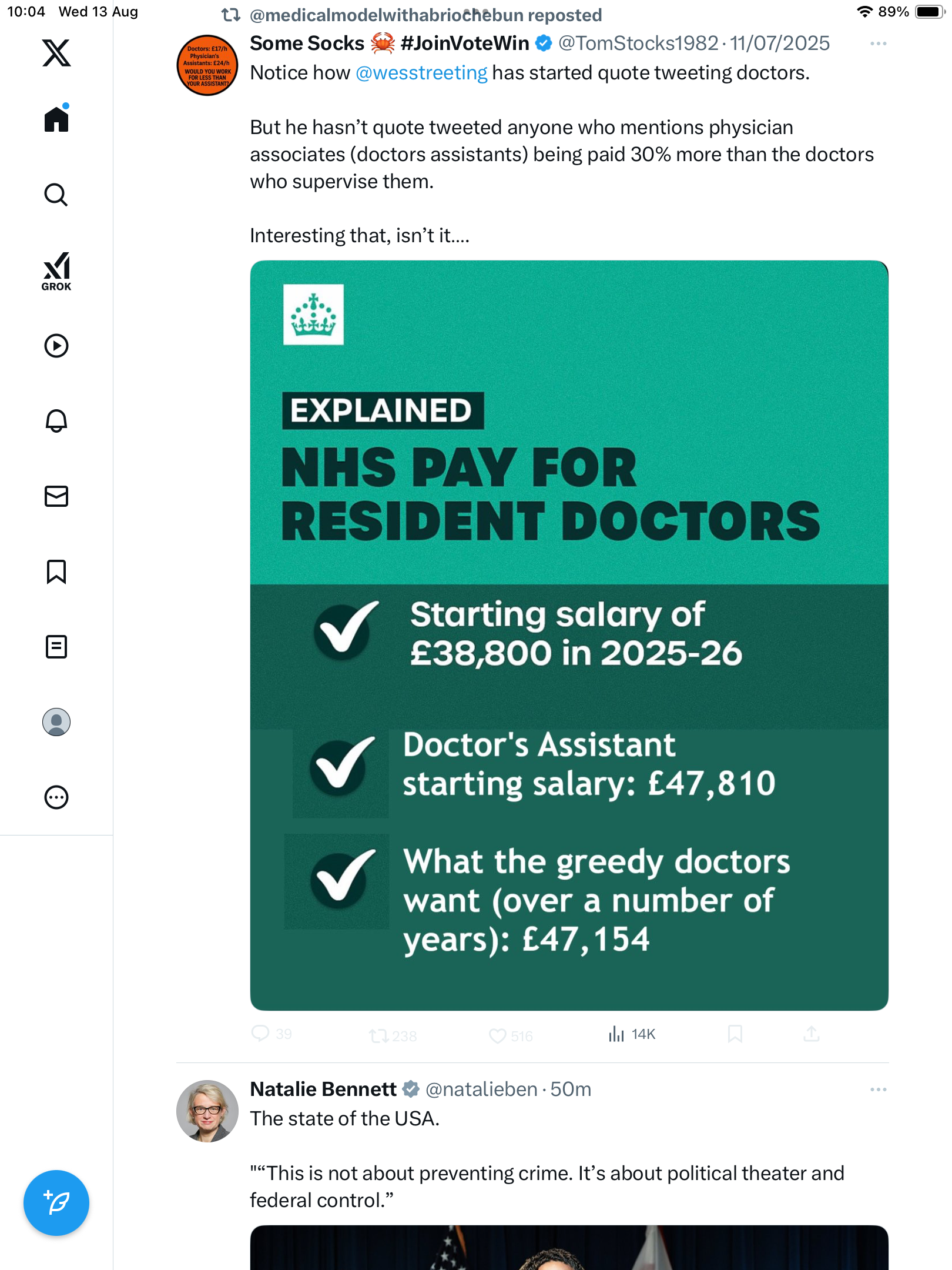This screenshot has height=1270, width=952.
Task: Go to the Home timeline
Action: [56, 119]
